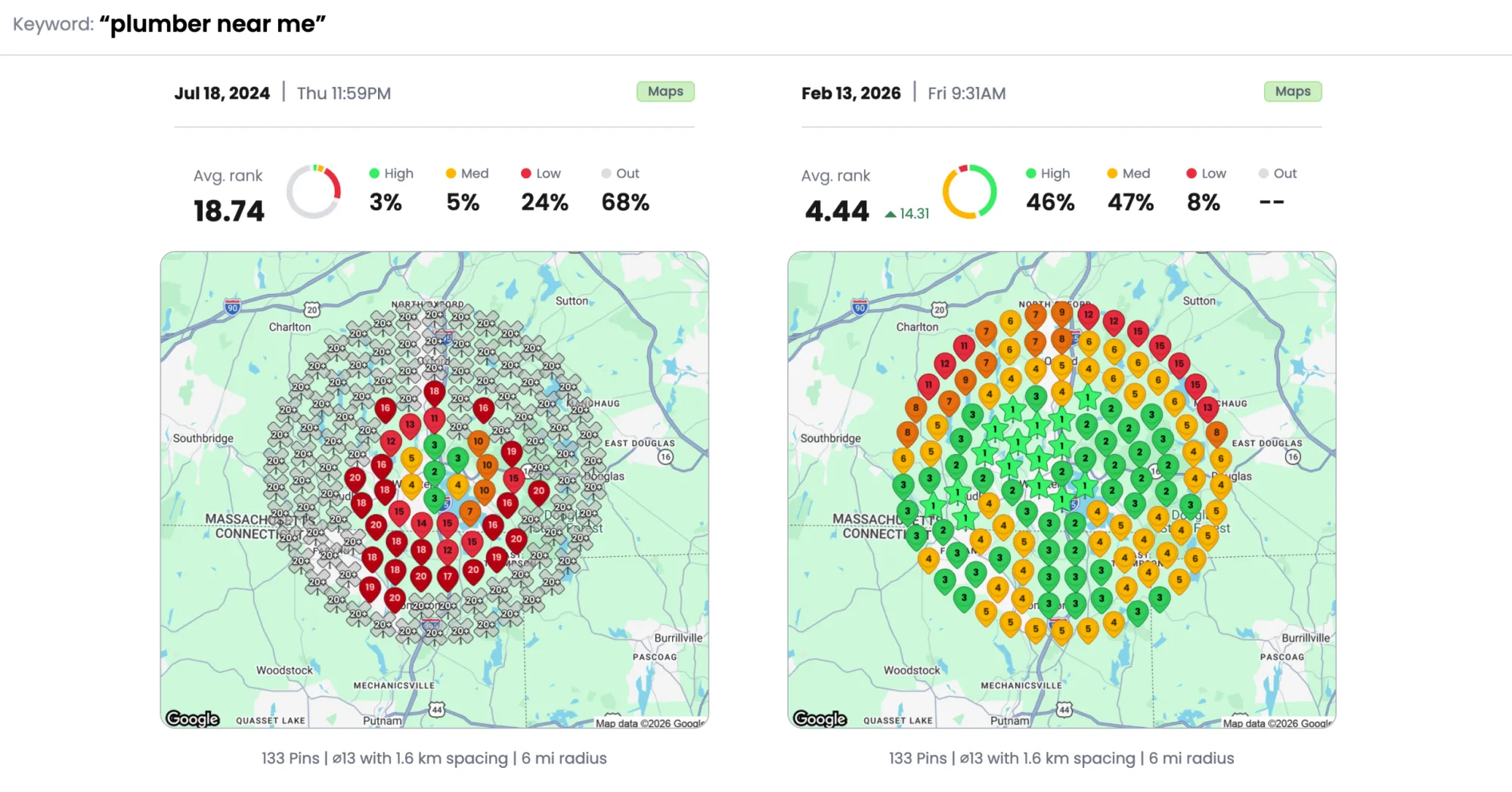Click the keyword "plumber near me" title

(212, 24)
